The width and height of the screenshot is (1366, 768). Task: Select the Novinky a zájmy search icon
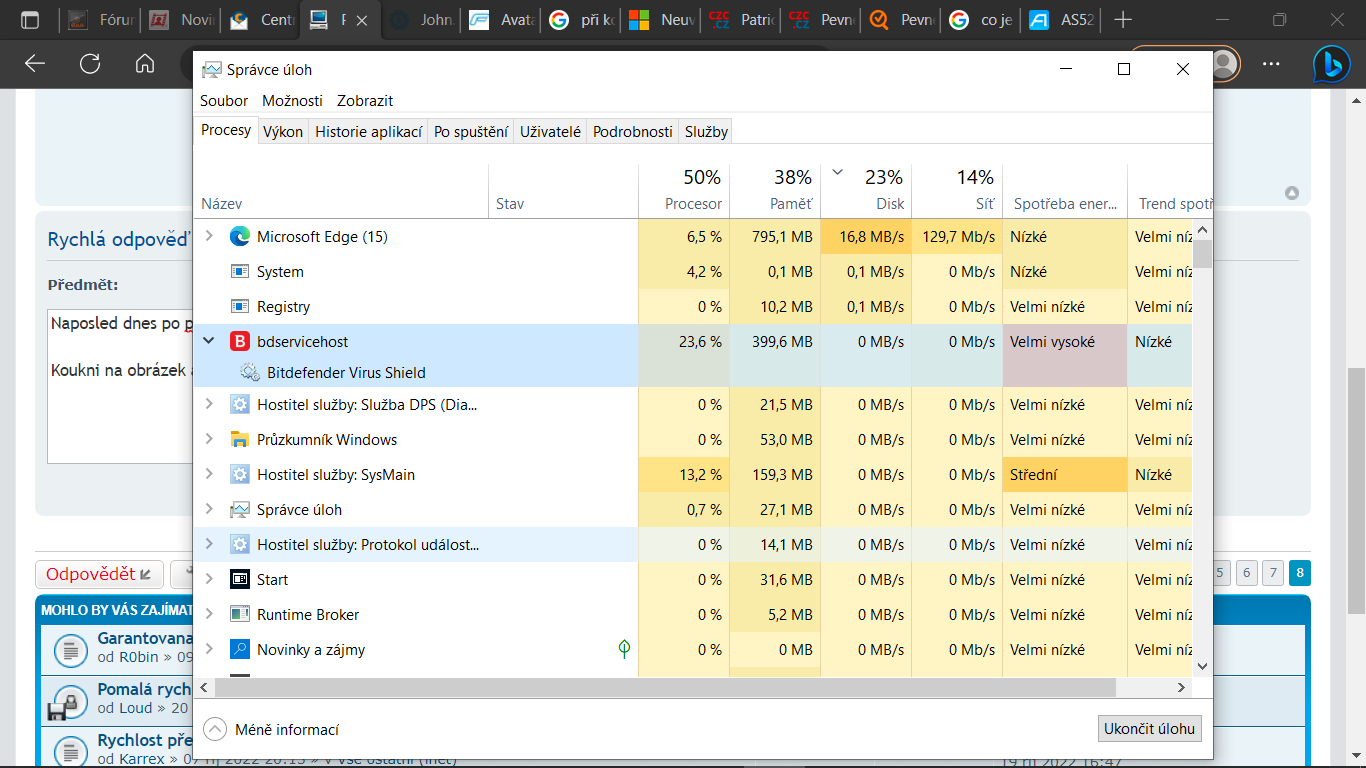coord(240,650)
